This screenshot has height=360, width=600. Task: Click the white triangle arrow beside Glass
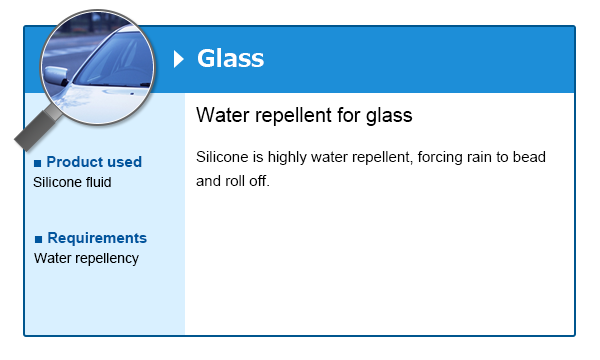click(x=178, y=59)
